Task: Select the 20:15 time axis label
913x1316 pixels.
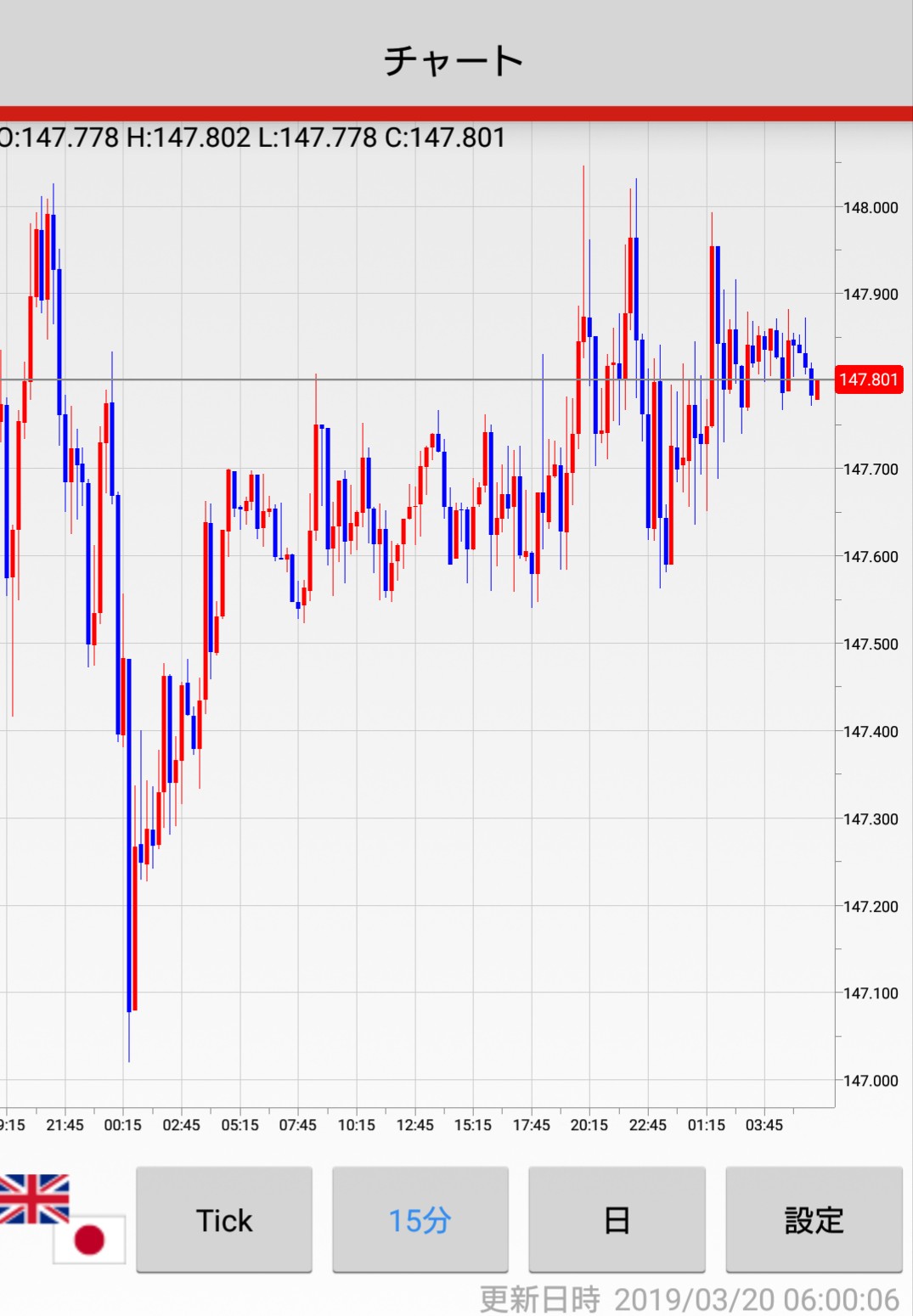Action: click(x=589, y=1125)
